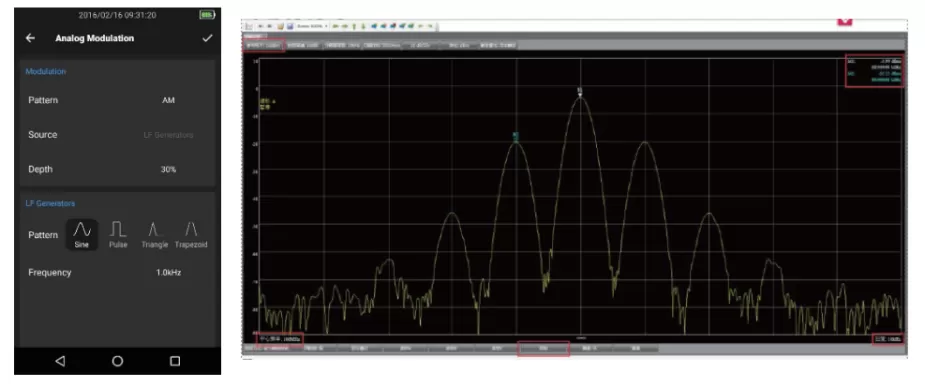The image size is (925, 387).
Task: Click the marker on the center spectrum peak
Action: point(580,91)
